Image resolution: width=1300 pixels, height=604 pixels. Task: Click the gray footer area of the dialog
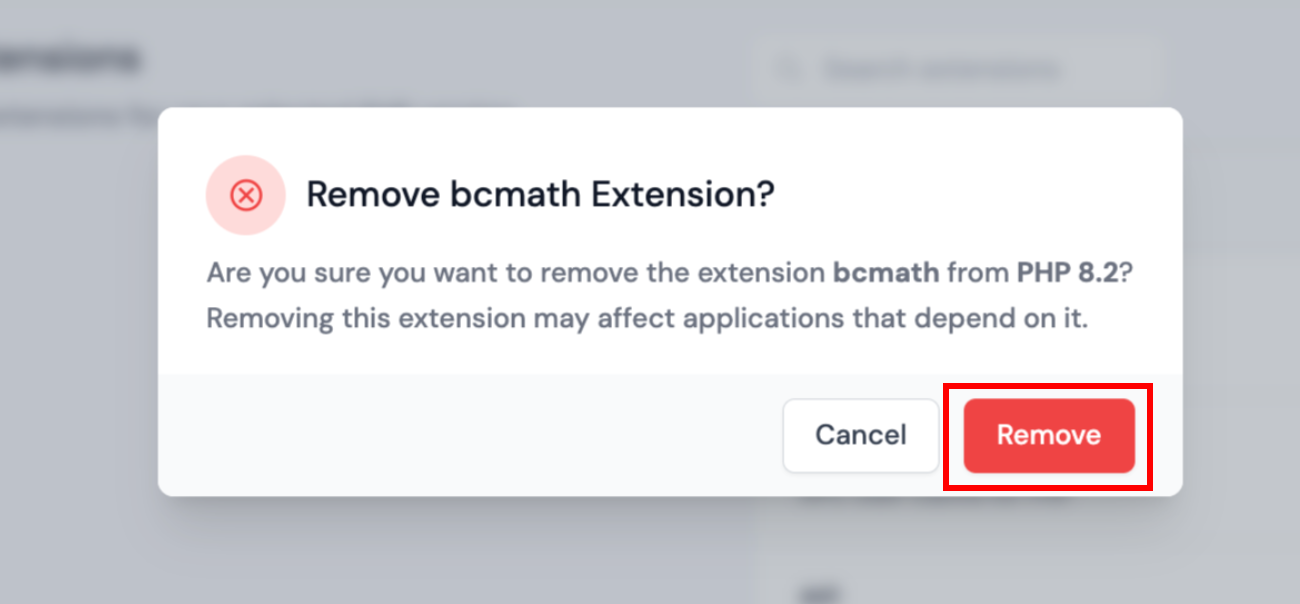[400, 435]
